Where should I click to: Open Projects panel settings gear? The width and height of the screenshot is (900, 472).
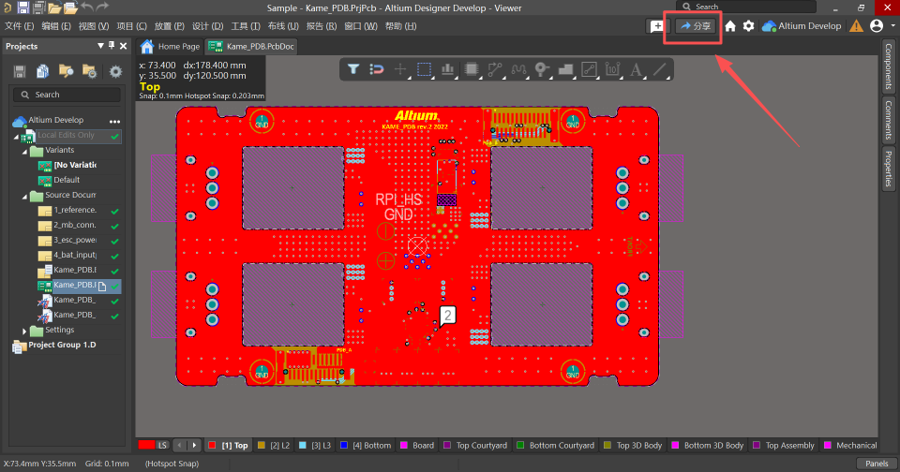coord(116,72)
